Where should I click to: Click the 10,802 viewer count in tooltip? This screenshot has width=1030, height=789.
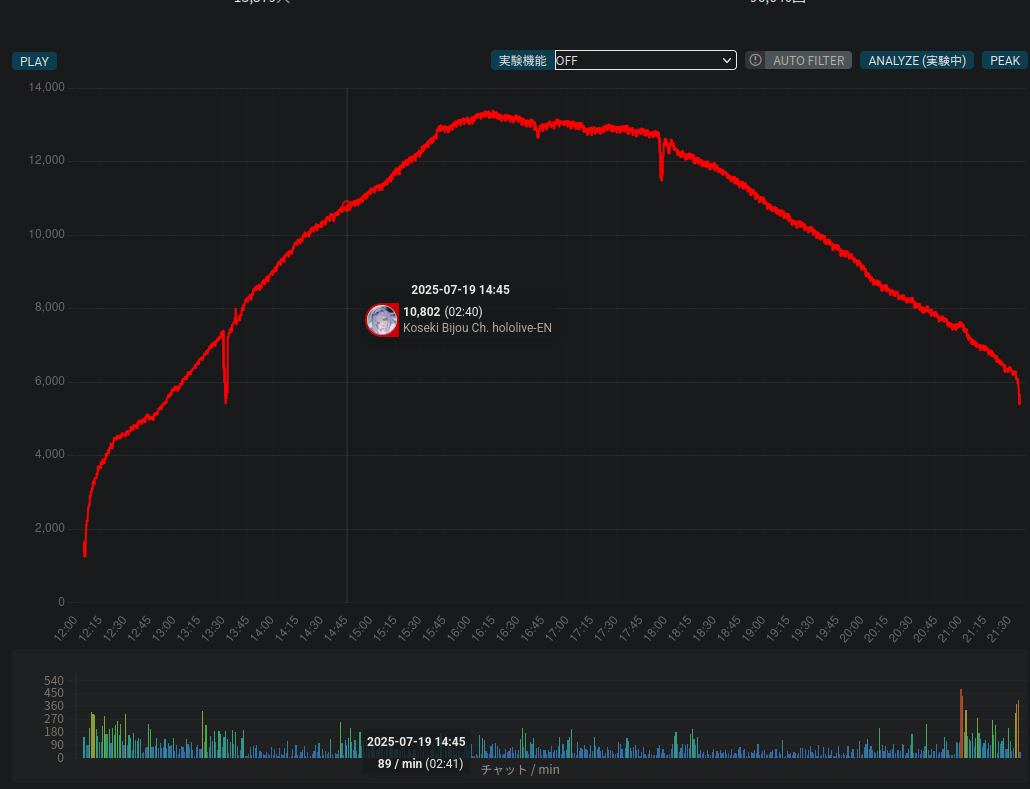(422, 311)
